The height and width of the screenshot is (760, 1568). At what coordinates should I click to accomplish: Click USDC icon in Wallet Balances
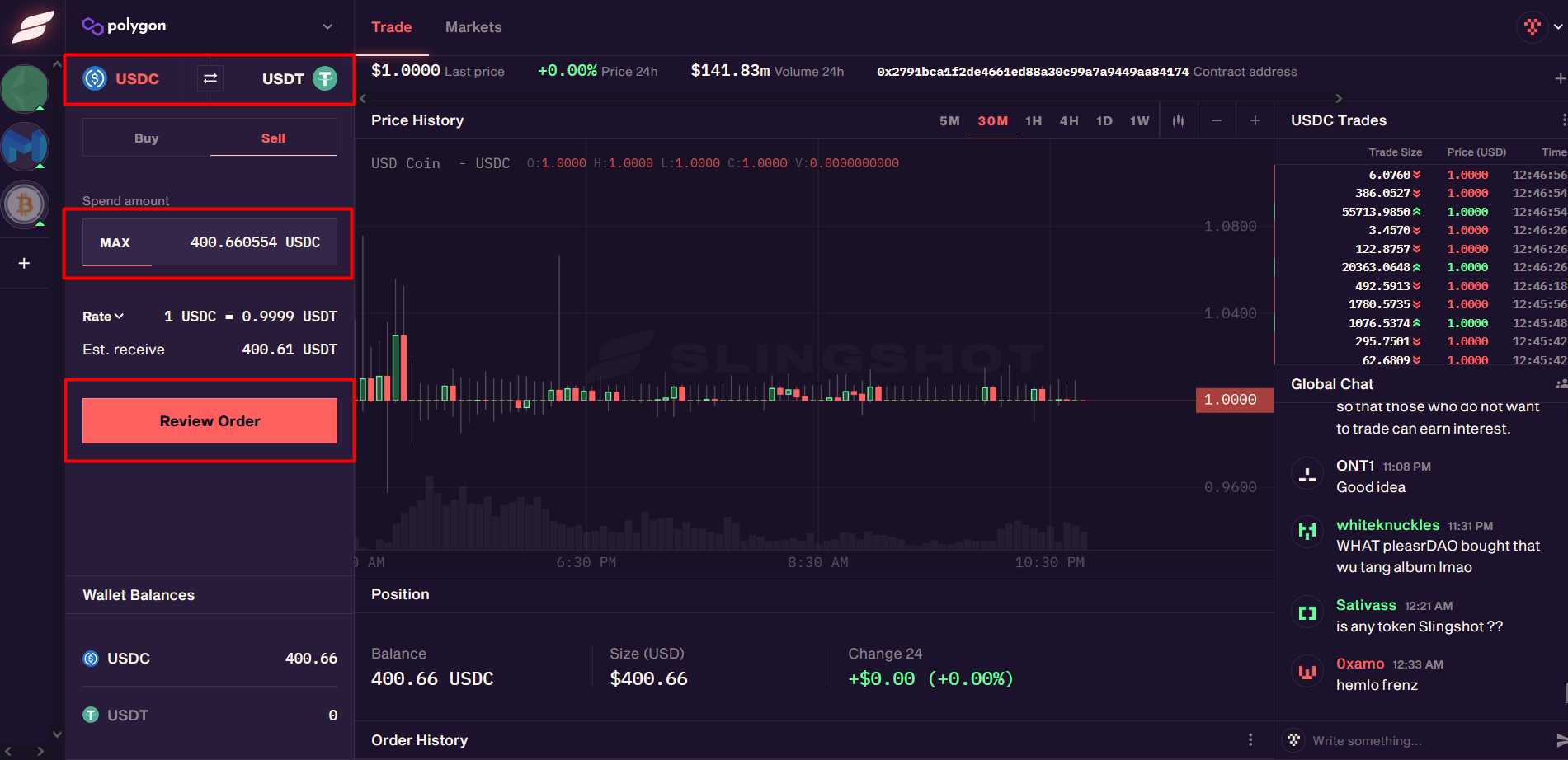click(x=91, y=659)
